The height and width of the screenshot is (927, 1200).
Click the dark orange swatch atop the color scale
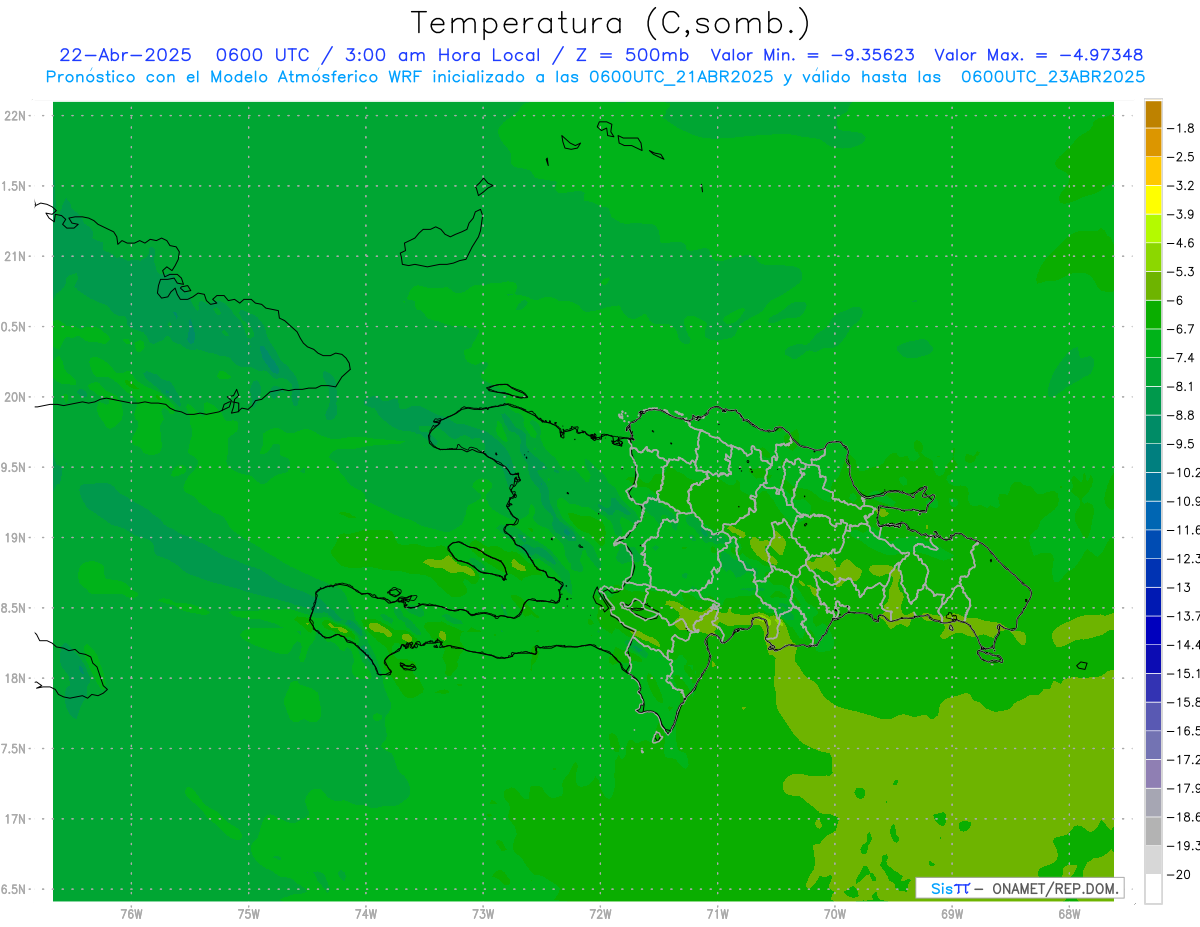coord(1153,114)
